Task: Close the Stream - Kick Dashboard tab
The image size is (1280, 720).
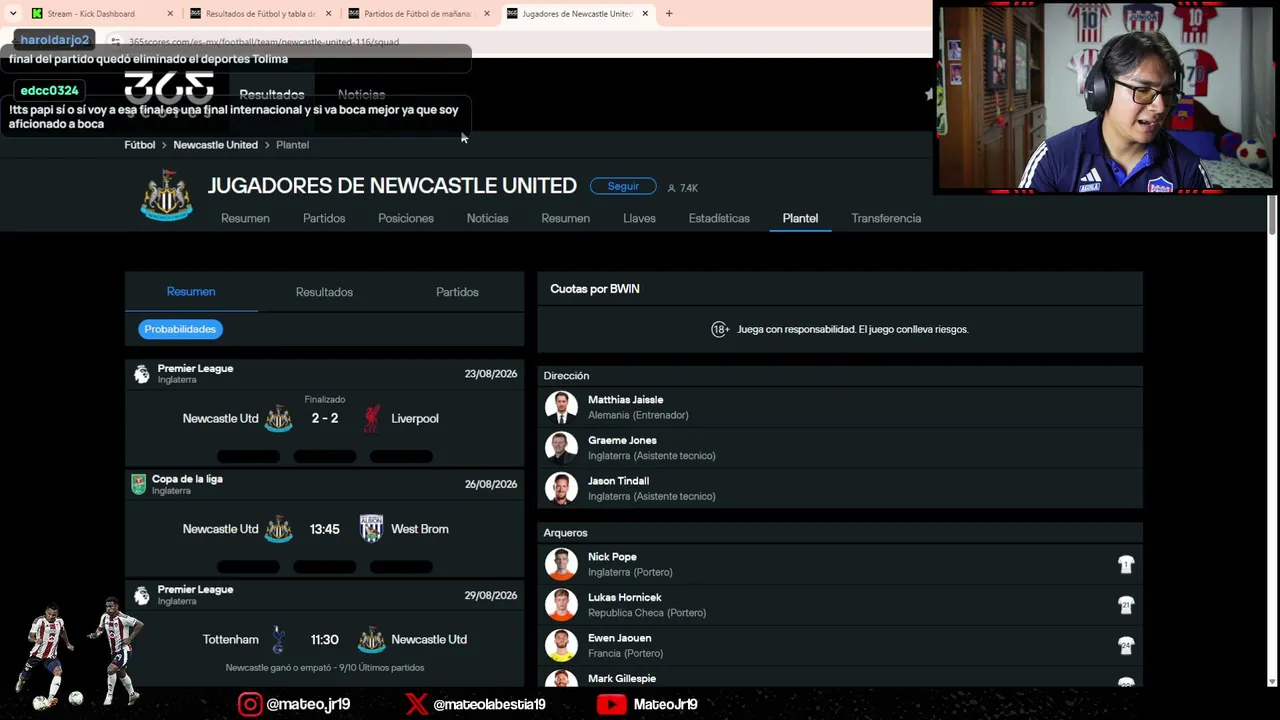Action: point(170,14)
